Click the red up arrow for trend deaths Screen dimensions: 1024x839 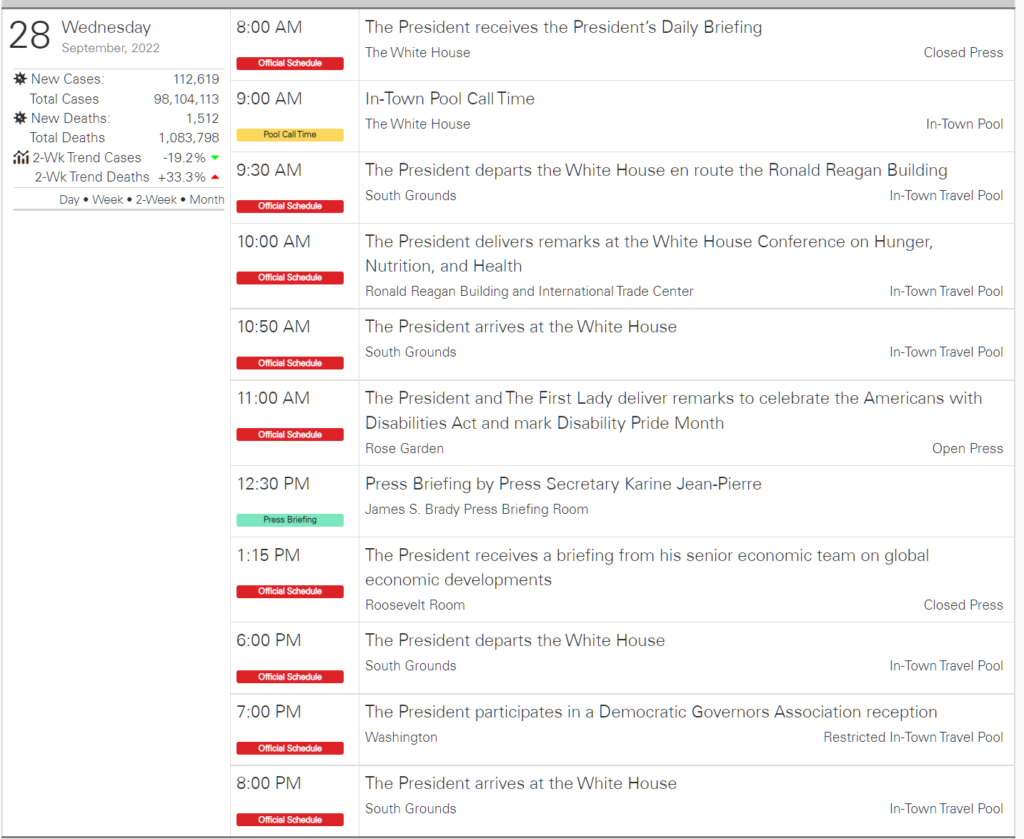214,177
